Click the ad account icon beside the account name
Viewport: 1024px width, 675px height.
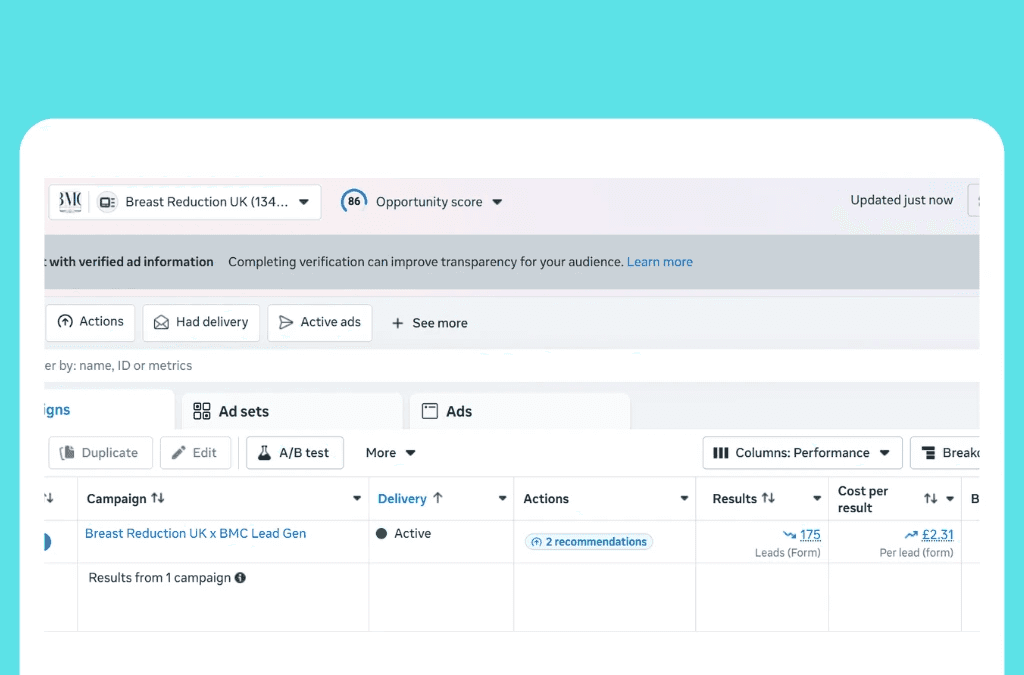coord(107,202)
